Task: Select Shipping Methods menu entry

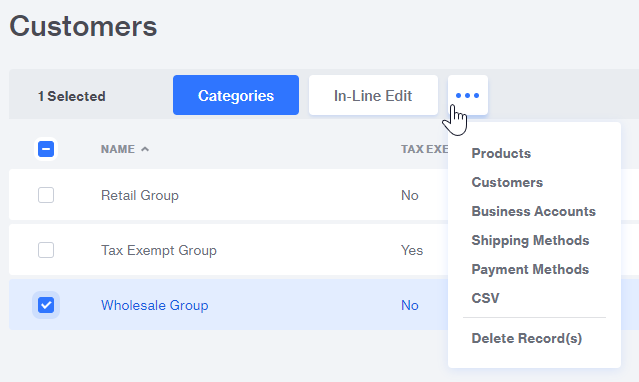Action: (x=530, y=240)
